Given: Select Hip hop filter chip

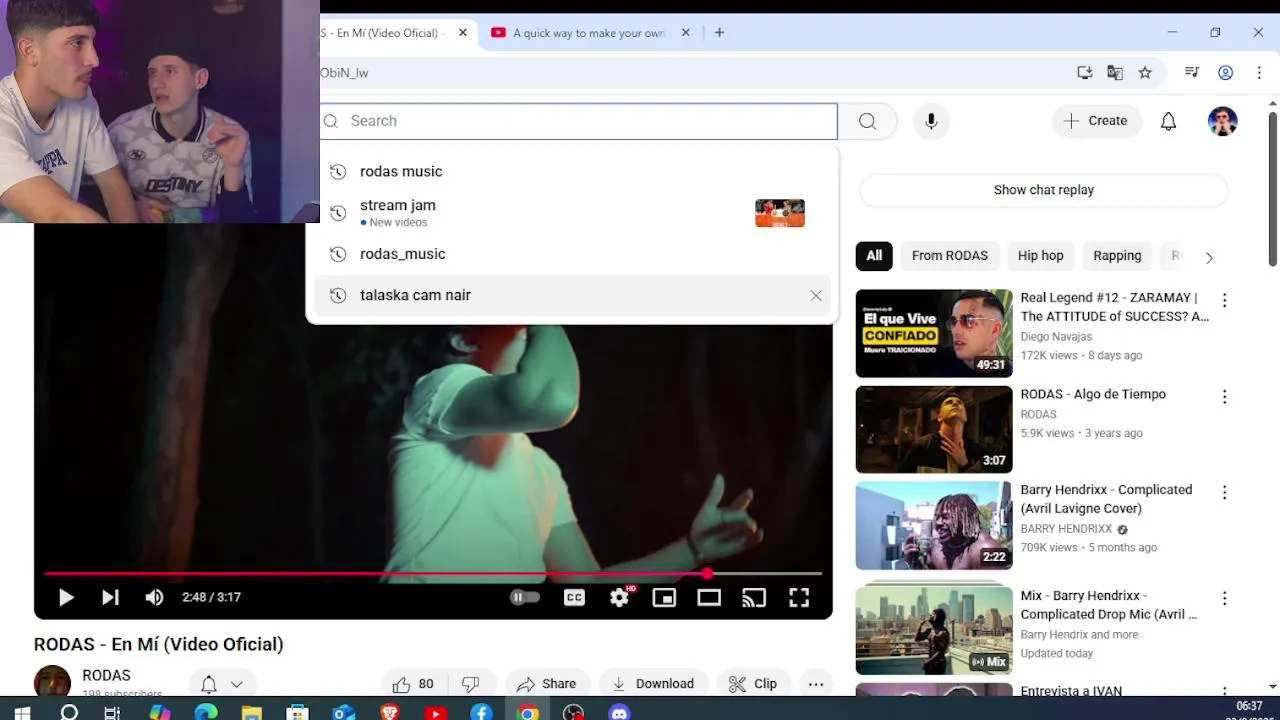Looking at the screenshot, I should pyautogui.click(x=1040, y=256).
